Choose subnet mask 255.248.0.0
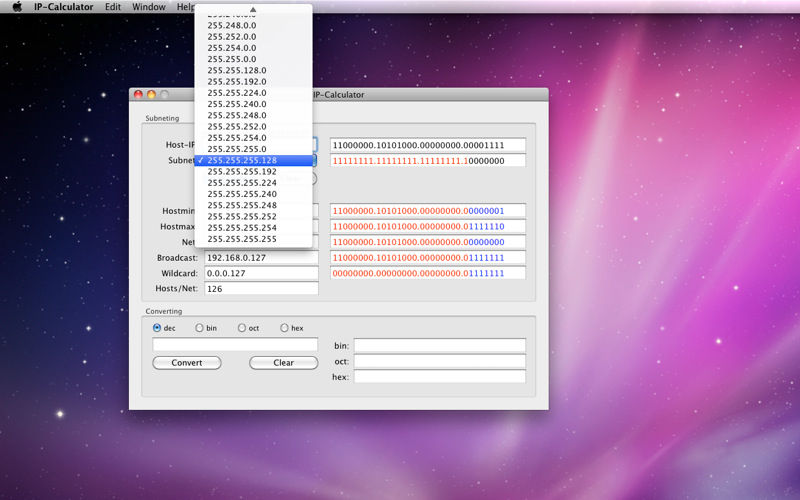Screen dimensions: 800x500 coord(254,26)
